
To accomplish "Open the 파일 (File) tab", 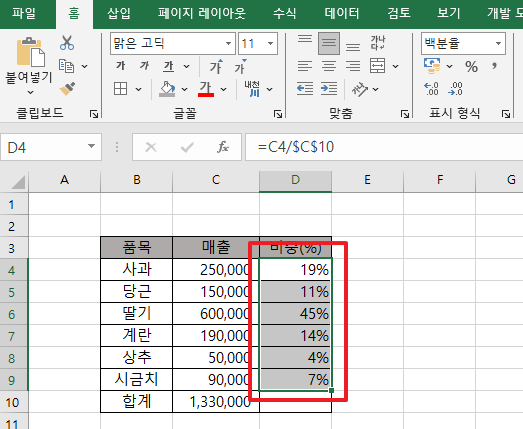I will click(24, 13).
